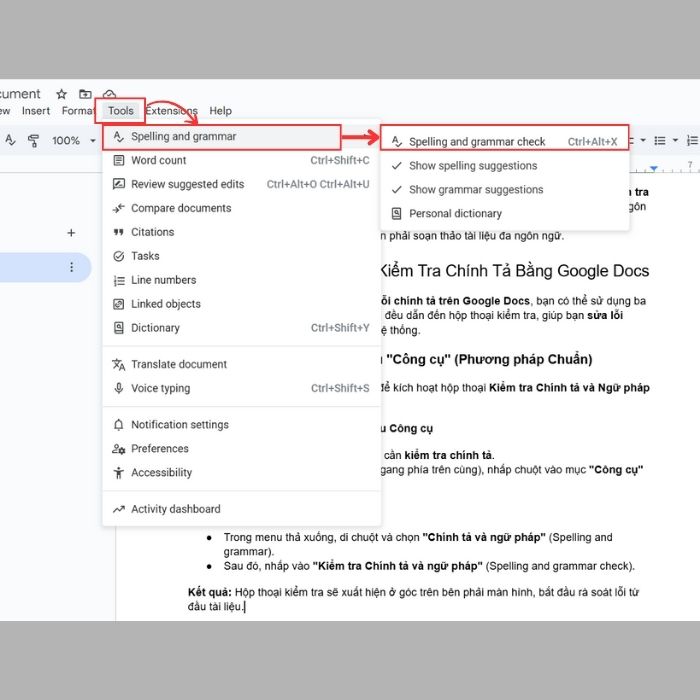Click the move-to-folder icon beside title
Viewport: 700px width, 700px height.
pyautogui.click(x=85, y=94)
